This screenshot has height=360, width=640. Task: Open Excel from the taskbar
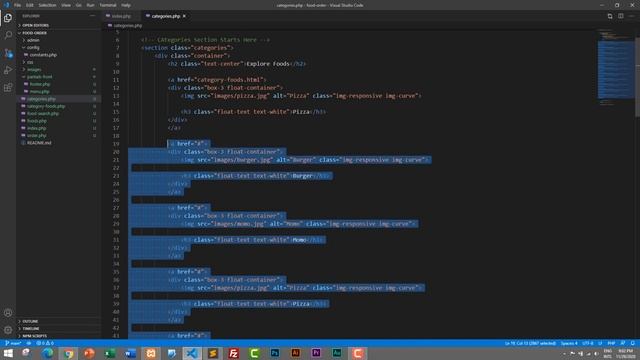110,353
